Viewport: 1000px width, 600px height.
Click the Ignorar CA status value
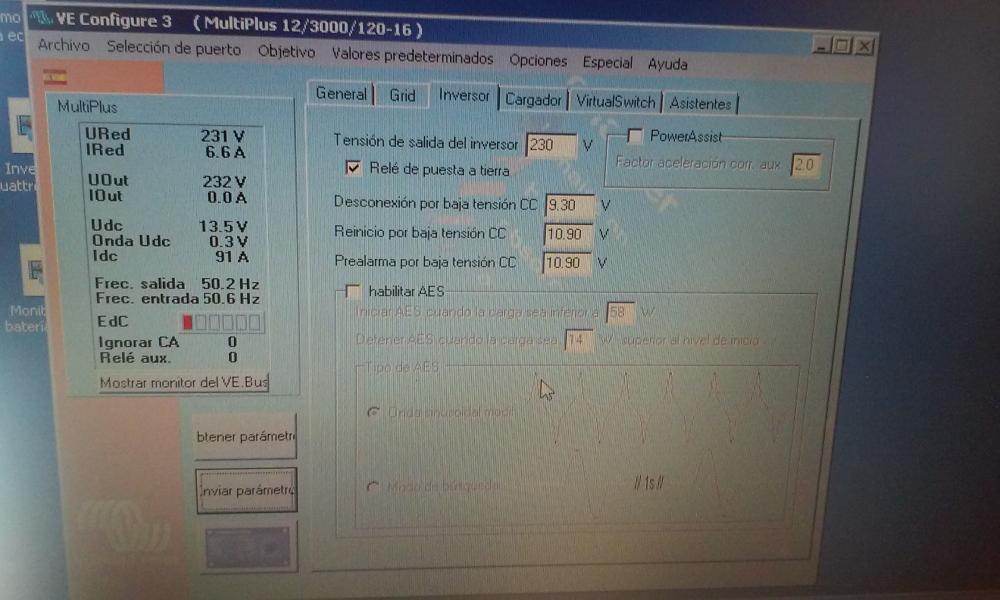point(232,342)
